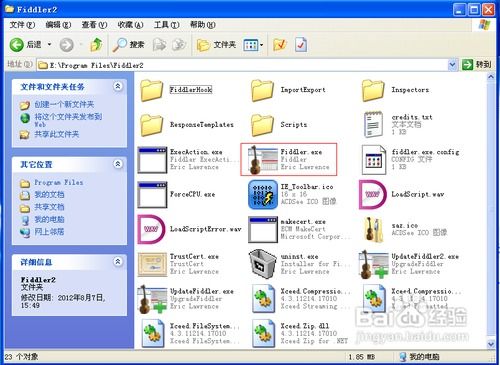Select the credits.txt file icon
Screen dimensions: 500x365
click(373, 125)
